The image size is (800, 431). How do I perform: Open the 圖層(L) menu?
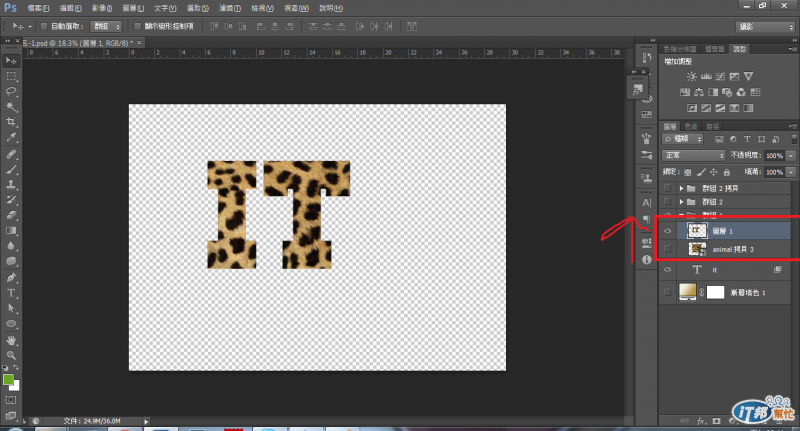pyautogui.click(x=133, y=8)
